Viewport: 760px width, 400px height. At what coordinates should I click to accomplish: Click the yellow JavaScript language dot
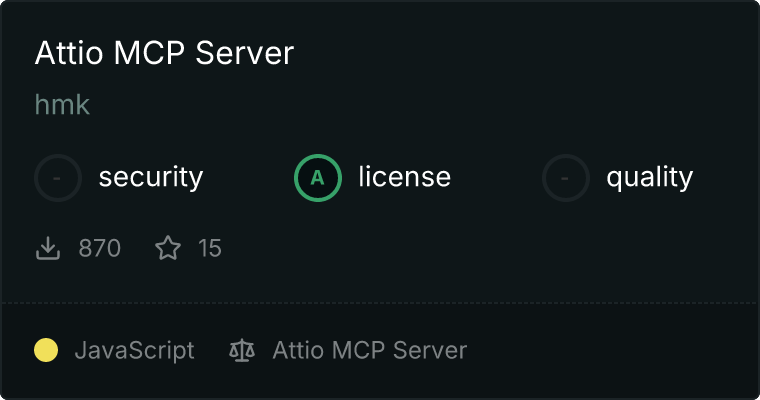[x=46, y=350]
